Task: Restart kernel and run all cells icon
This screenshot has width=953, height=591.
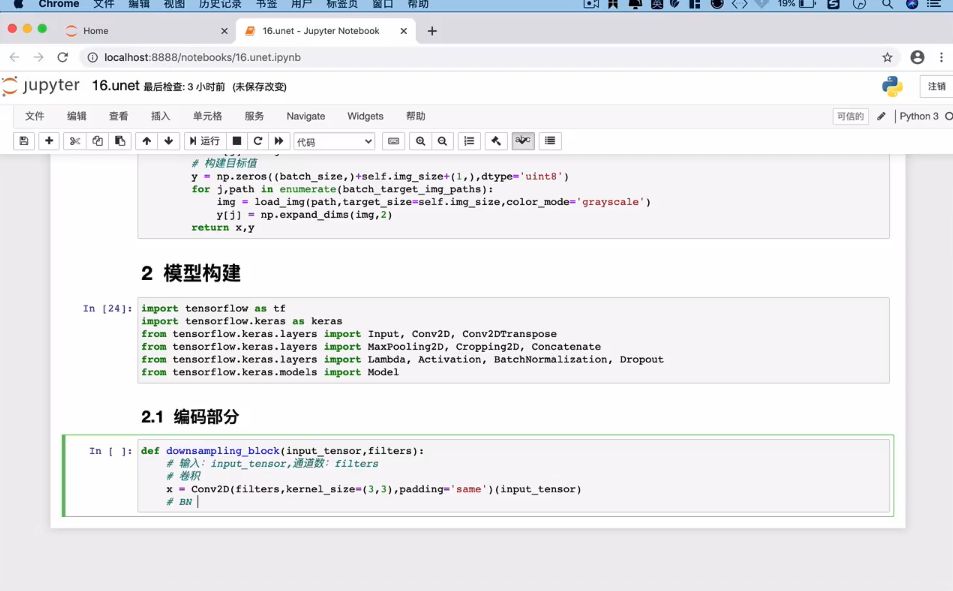Action: point(278,141)
